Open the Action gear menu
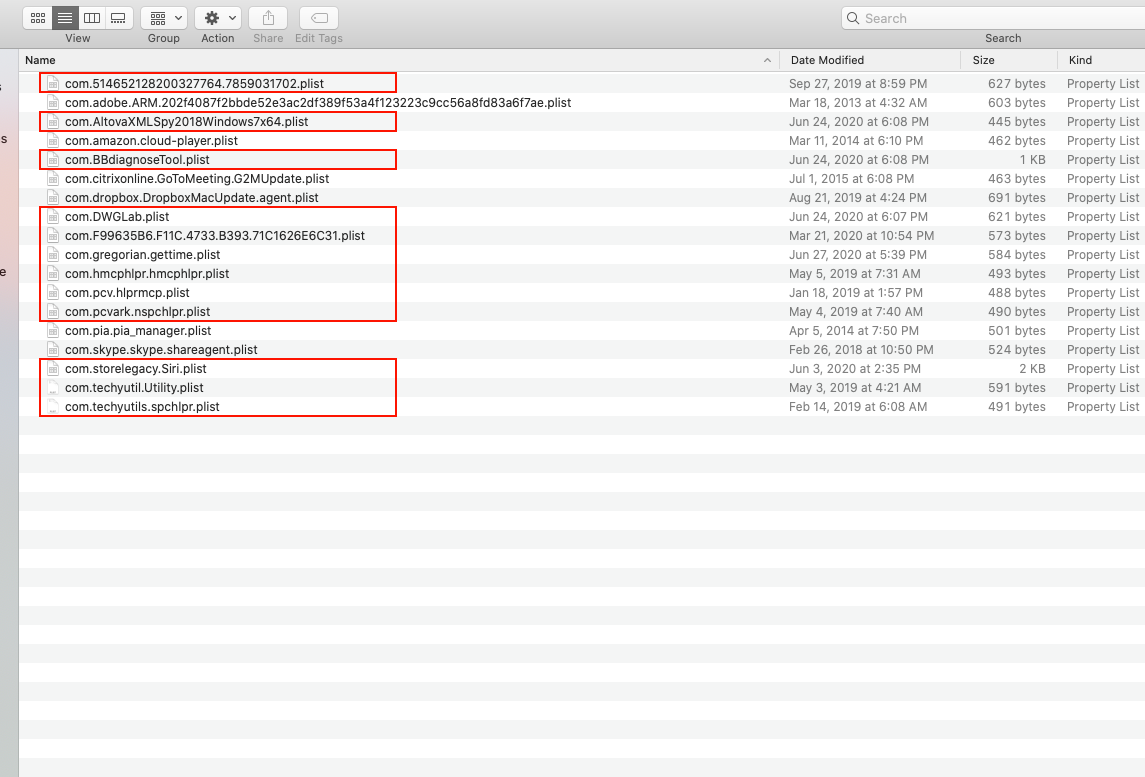The height and width of the screenshot is (777, 1145). pos(218,18)
